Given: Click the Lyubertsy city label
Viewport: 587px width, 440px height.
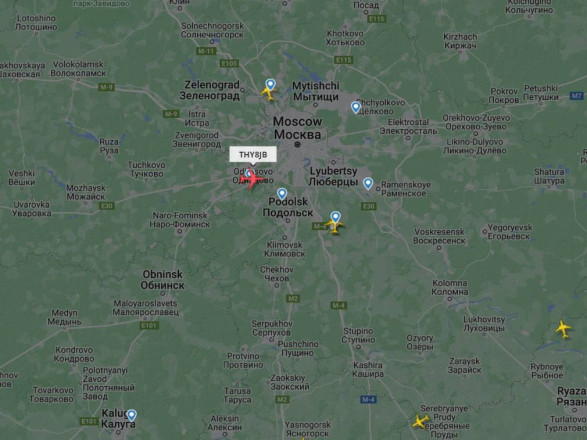Looking at the screenshot, I should point(333,176).
